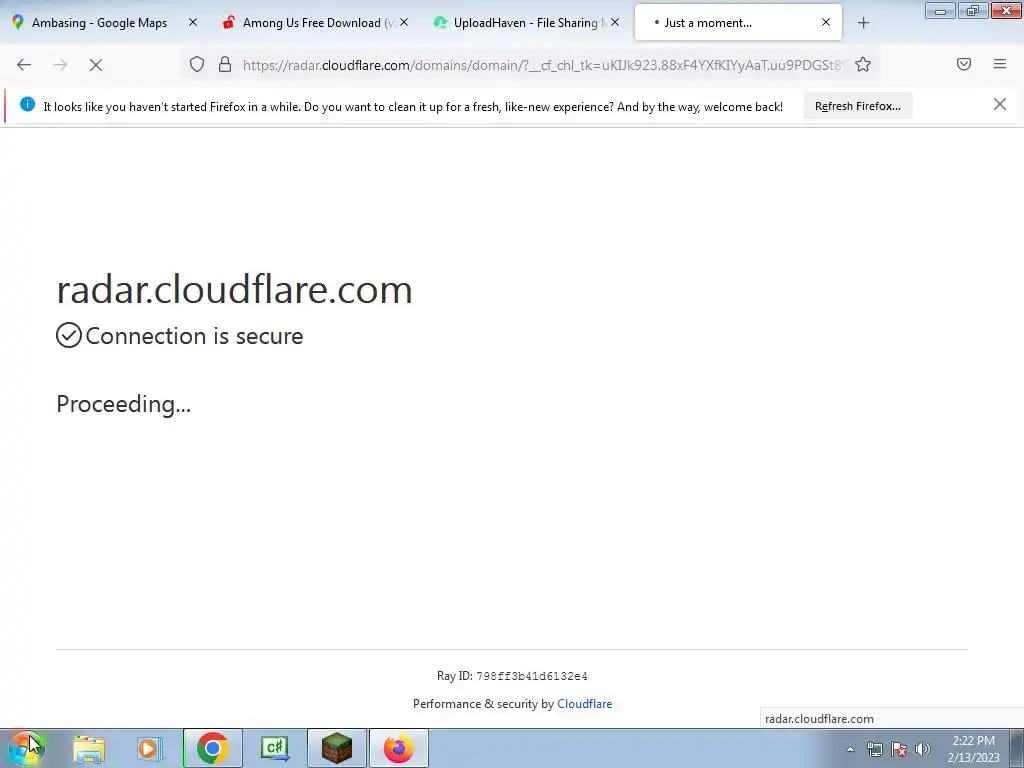
Task: Click the Connection is secure text
Action: (194, 336)
